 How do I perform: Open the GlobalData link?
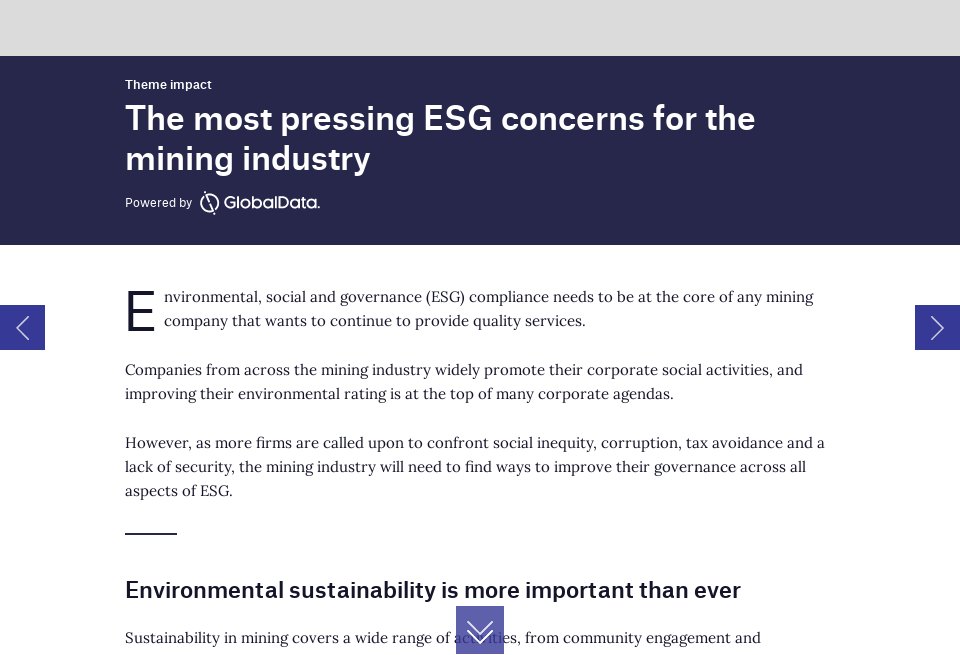260,202
